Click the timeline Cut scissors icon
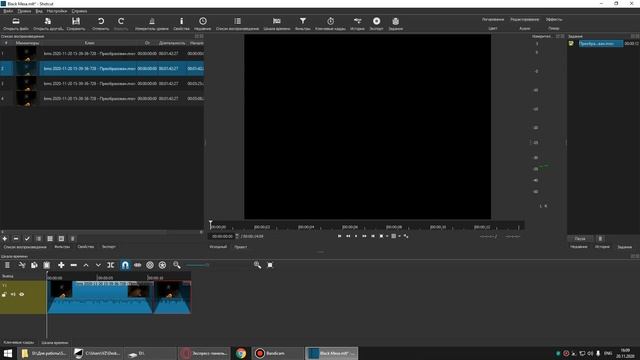This screenshot has width=640, height=360. click(x=22, y=265)
